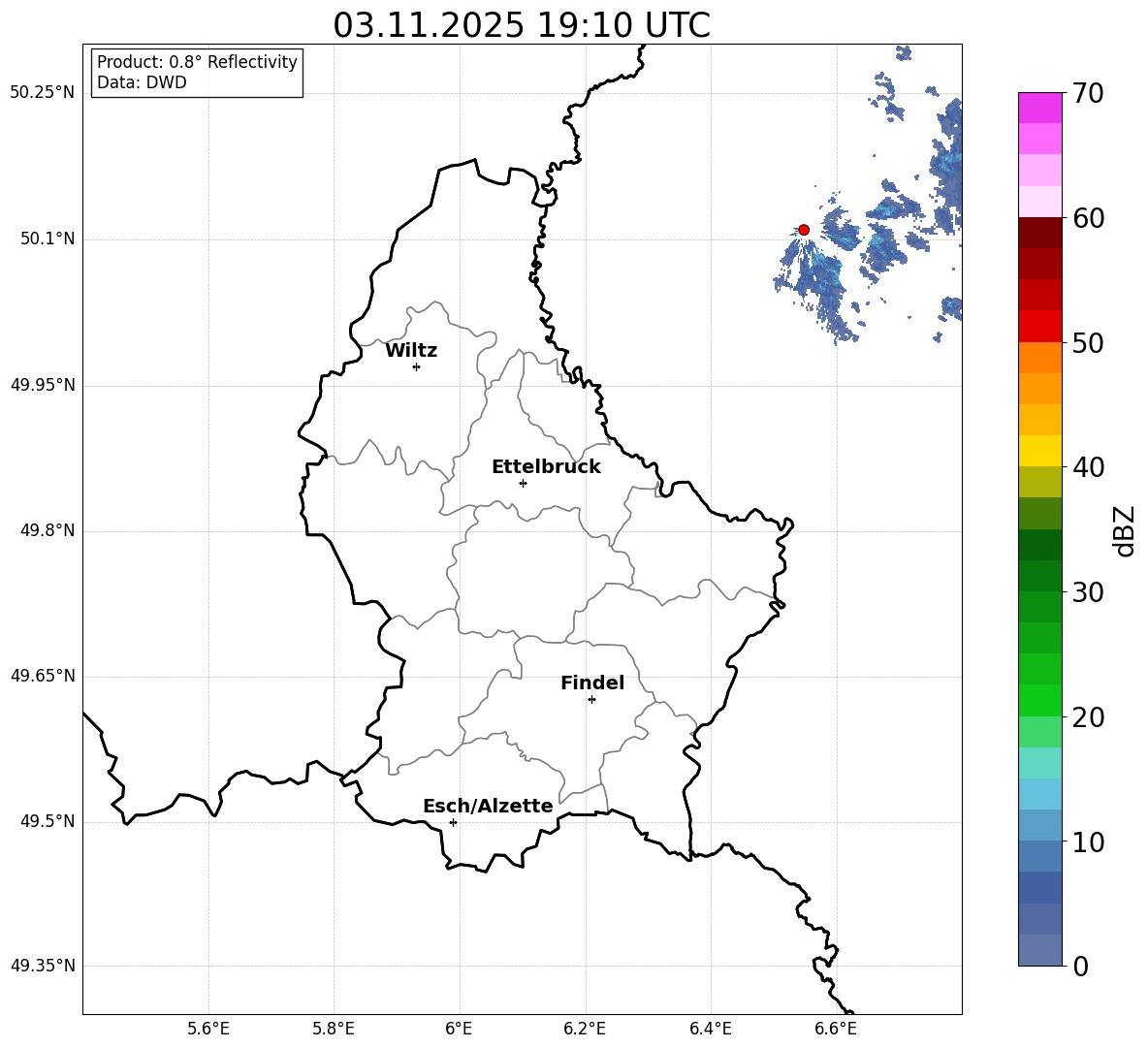Image resolution: width=1148 pixels, height=1048 pixels.
Task: Click the bright green 20 dBZ swatch
Action: click(x=1039, y=700)
